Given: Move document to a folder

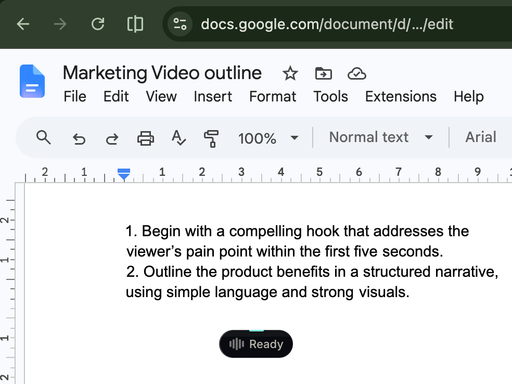Looking at the screenshot, I should tap(323, 73).
